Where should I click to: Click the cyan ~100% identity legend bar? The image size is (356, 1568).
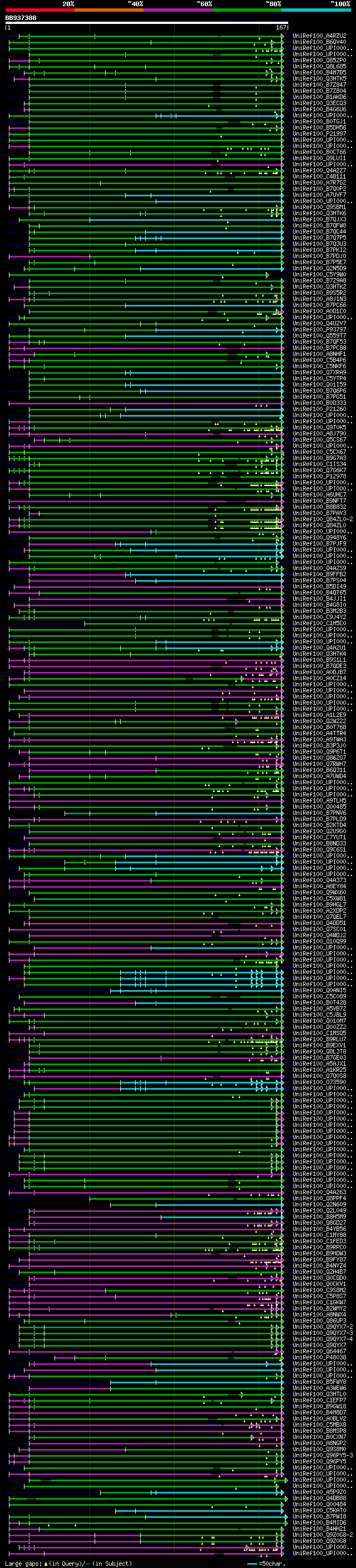click(316, 10)
